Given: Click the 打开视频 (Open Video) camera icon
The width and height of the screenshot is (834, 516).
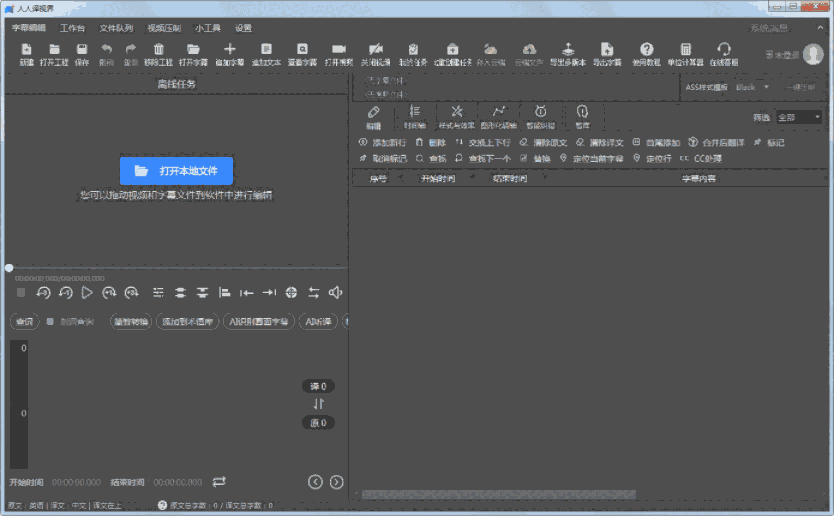Looking at the screenshot, I should [x=338, y=52].
